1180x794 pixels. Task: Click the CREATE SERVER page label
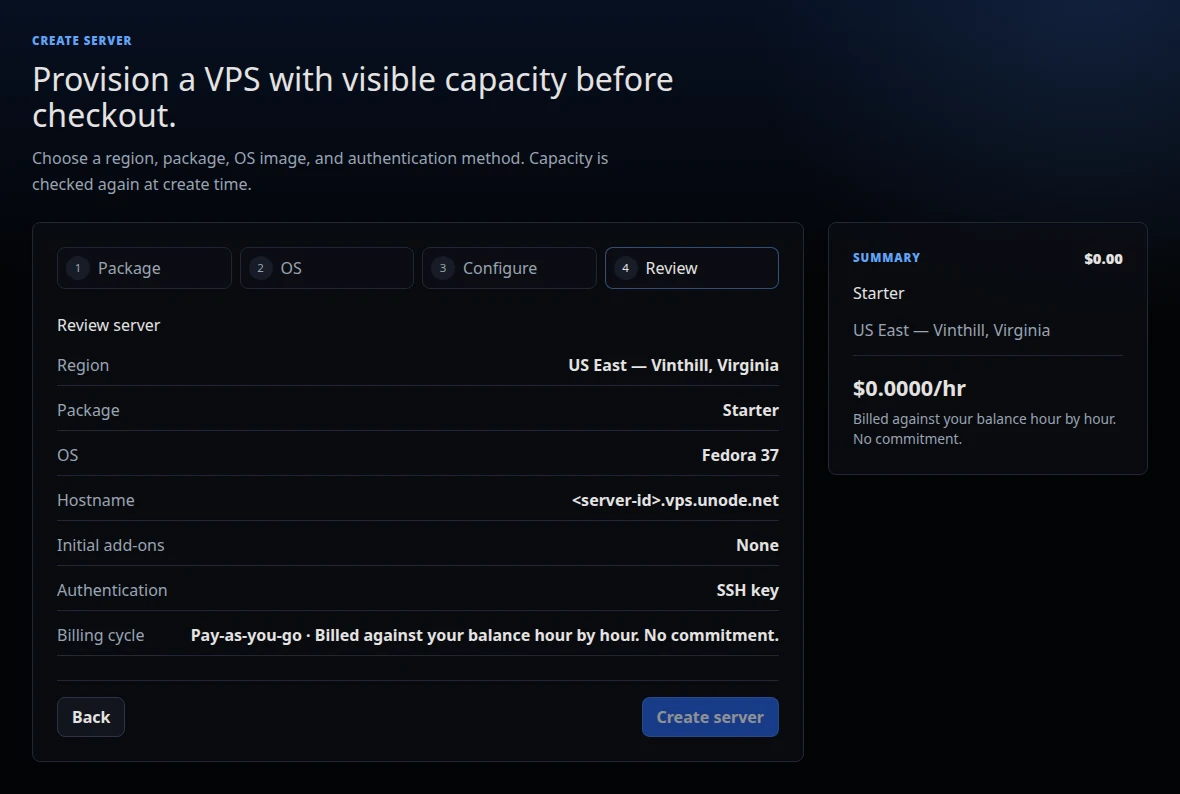(82, 41)
